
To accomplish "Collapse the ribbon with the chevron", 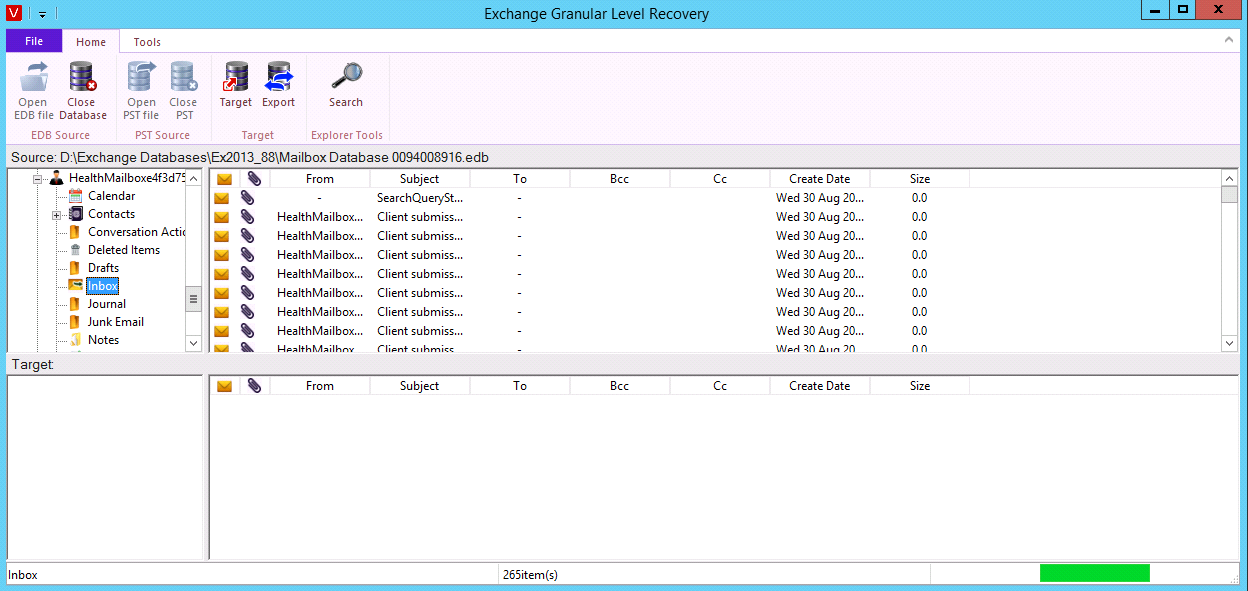I will 1229,40.
